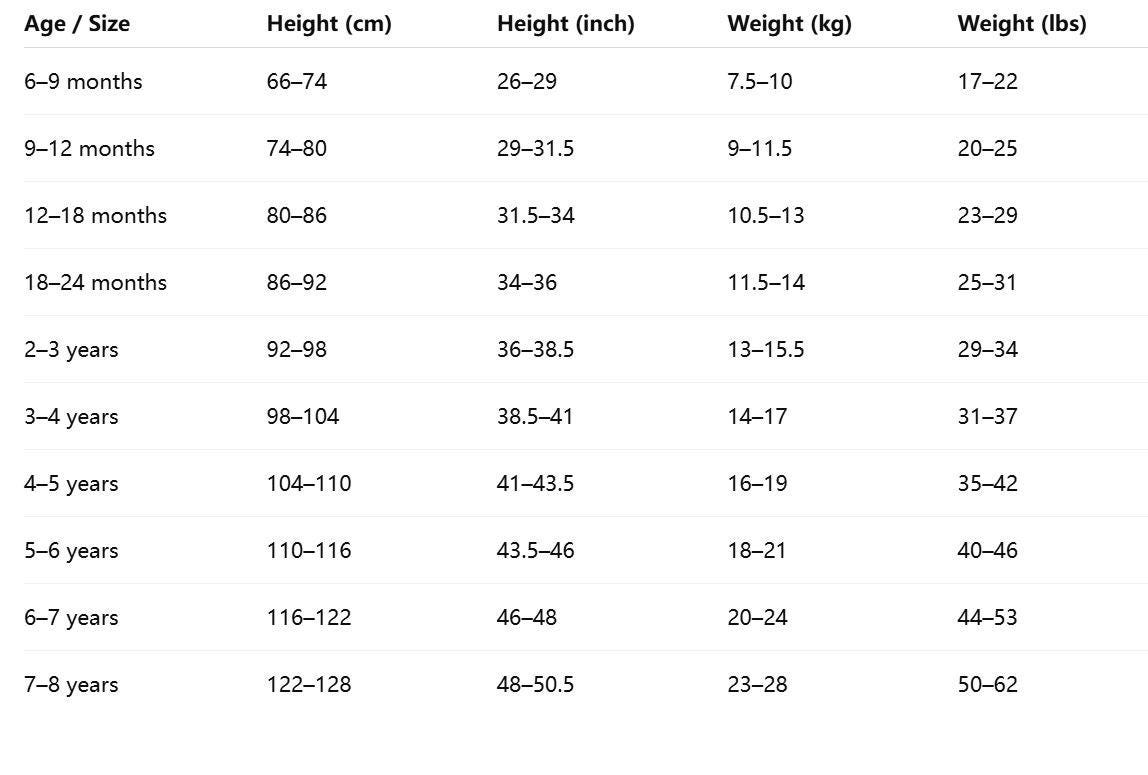Click the 41–43.5 inch height cell
The image size is (1148, 775).
click(x=535, y=483)
